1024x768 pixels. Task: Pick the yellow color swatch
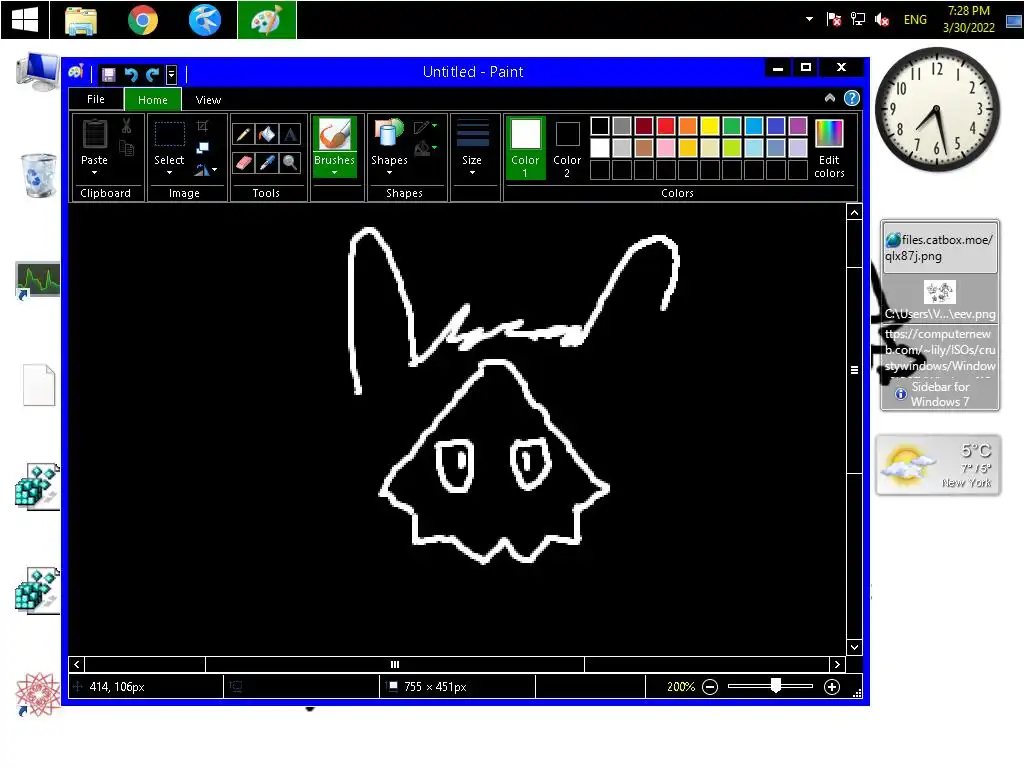point(710,125)
